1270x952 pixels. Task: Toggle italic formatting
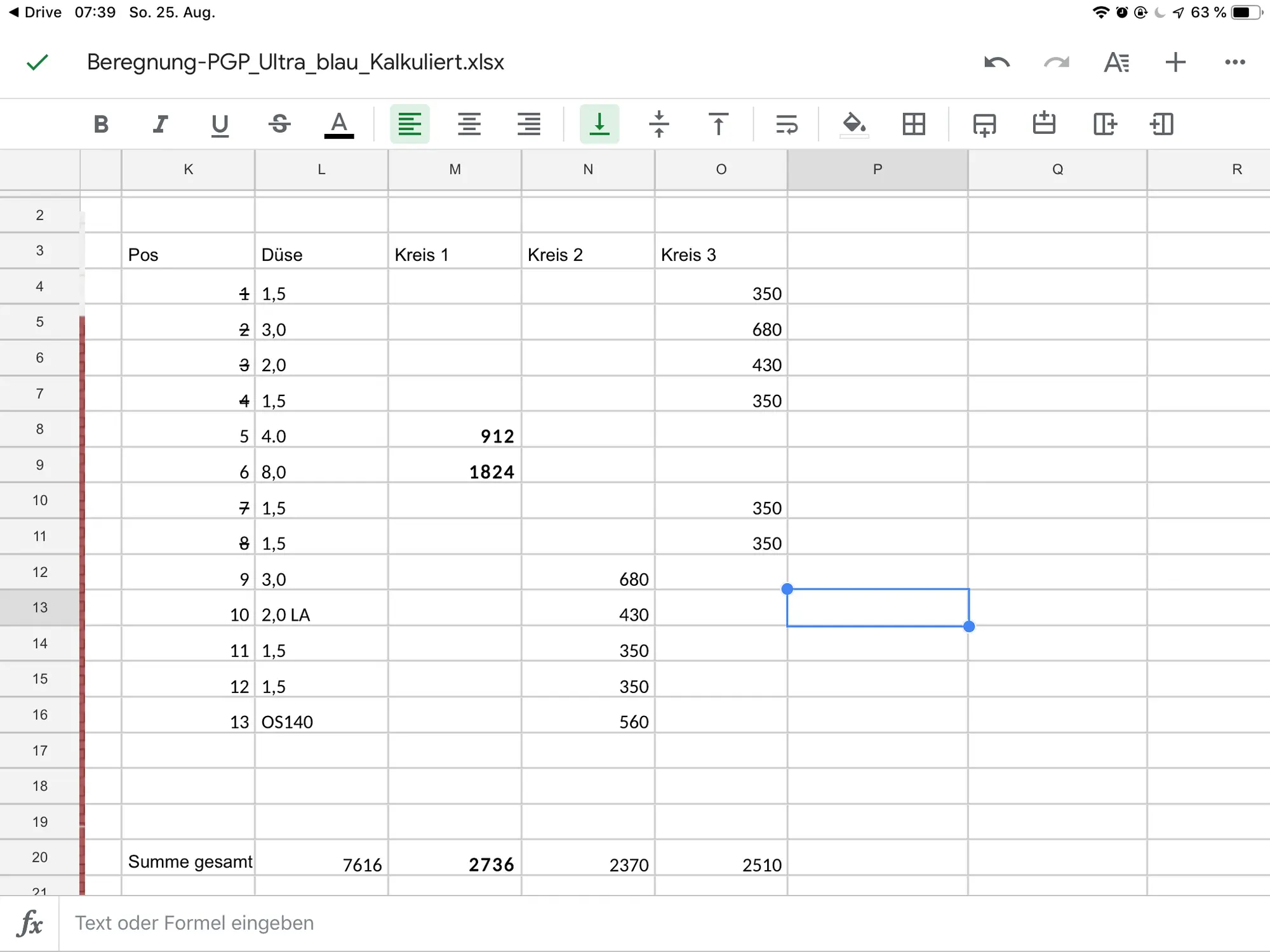(x=161, y=124)
